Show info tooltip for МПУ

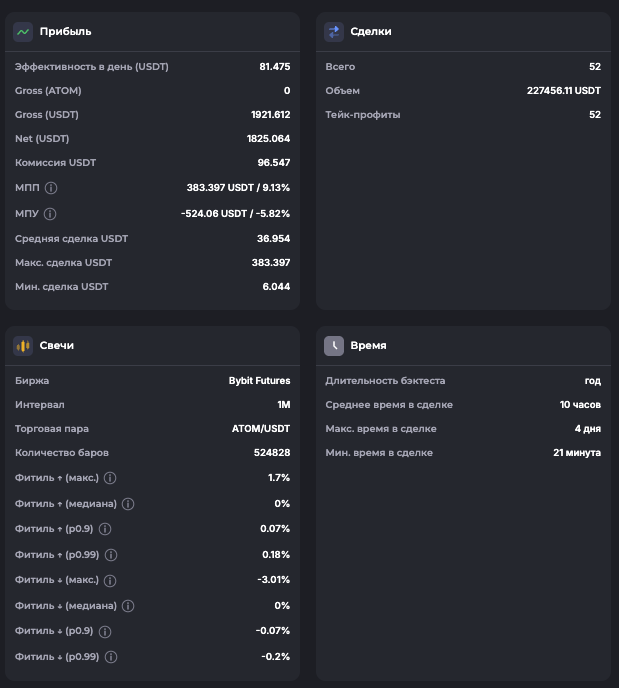coord(51,213)
